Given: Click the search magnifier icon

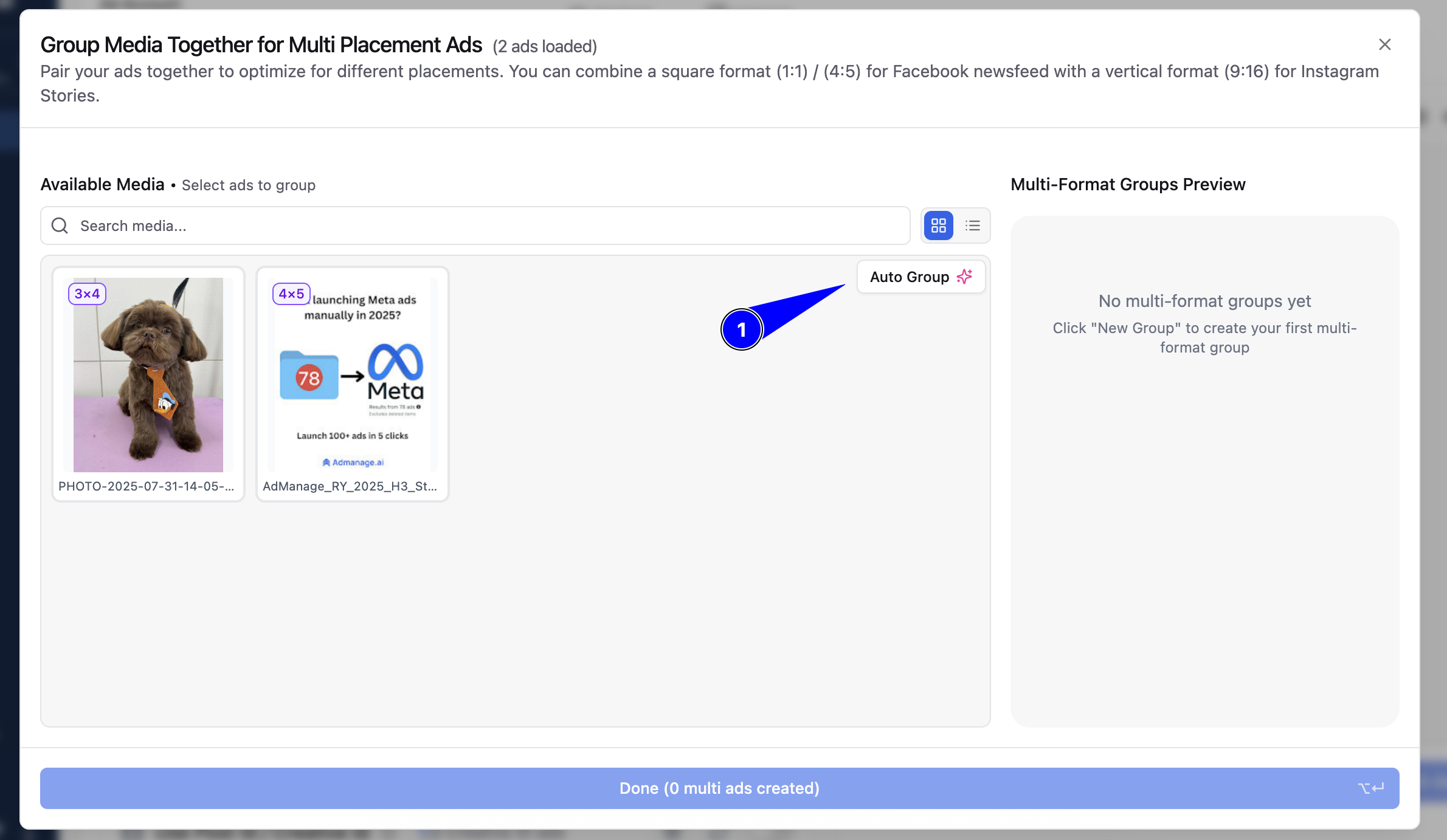Looking at the screenshot, I should pos(60,225).
